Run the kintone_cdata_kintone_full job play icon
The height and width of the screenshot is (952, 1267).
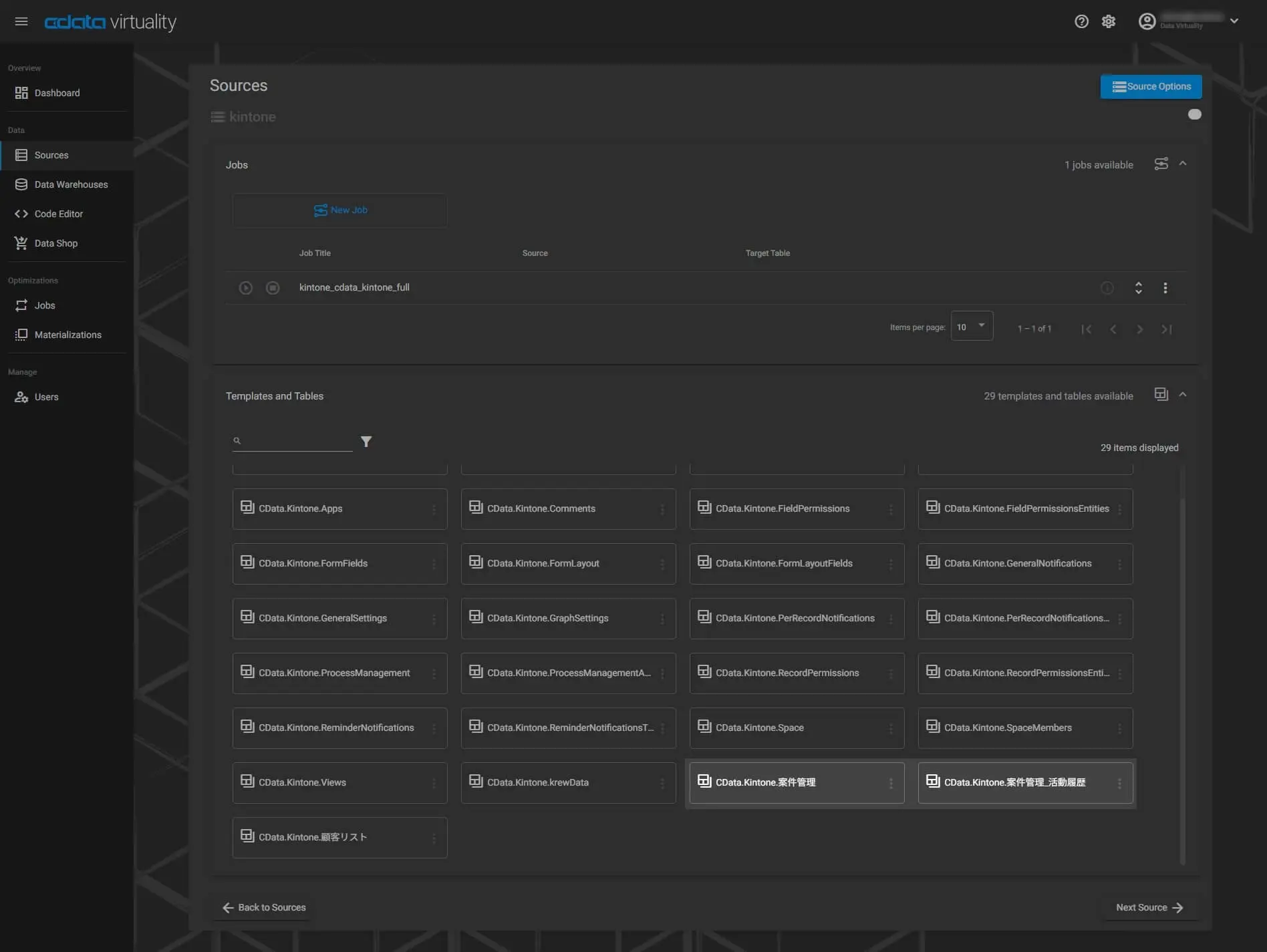click(245, 288)
